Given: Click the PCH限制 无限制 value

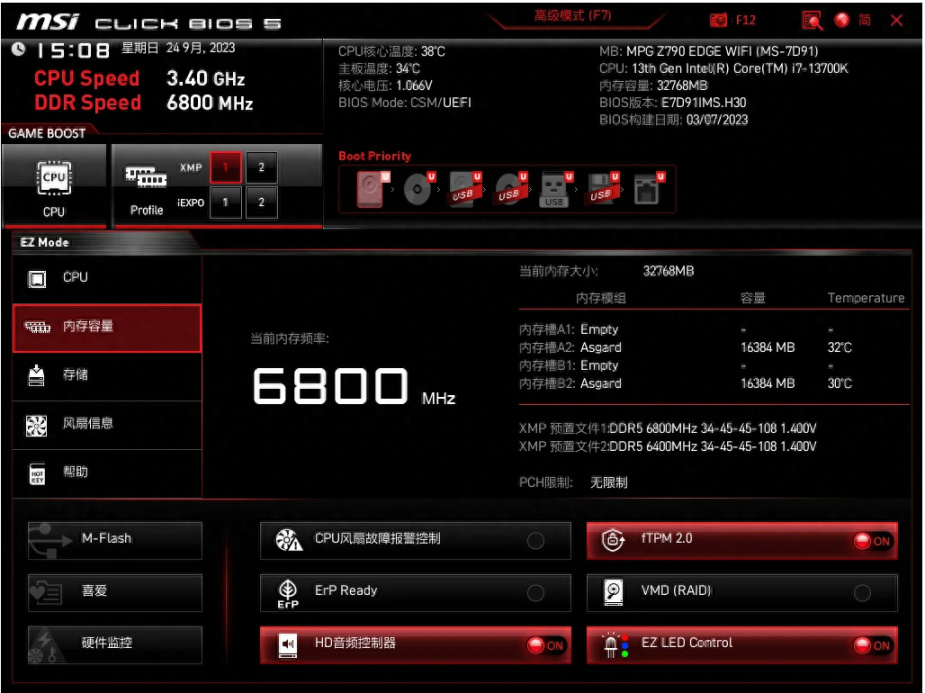Looking at the screenshot, I should tap(609, 482).
